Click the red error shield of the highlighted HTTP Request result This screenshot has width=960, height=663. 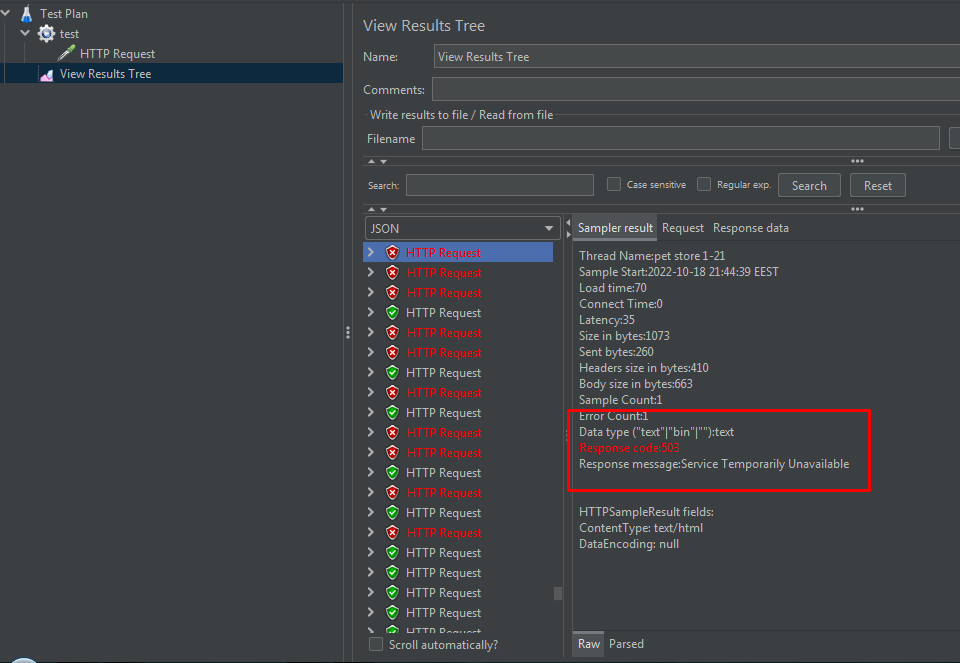pyautogui.click(x=392, y=252)
